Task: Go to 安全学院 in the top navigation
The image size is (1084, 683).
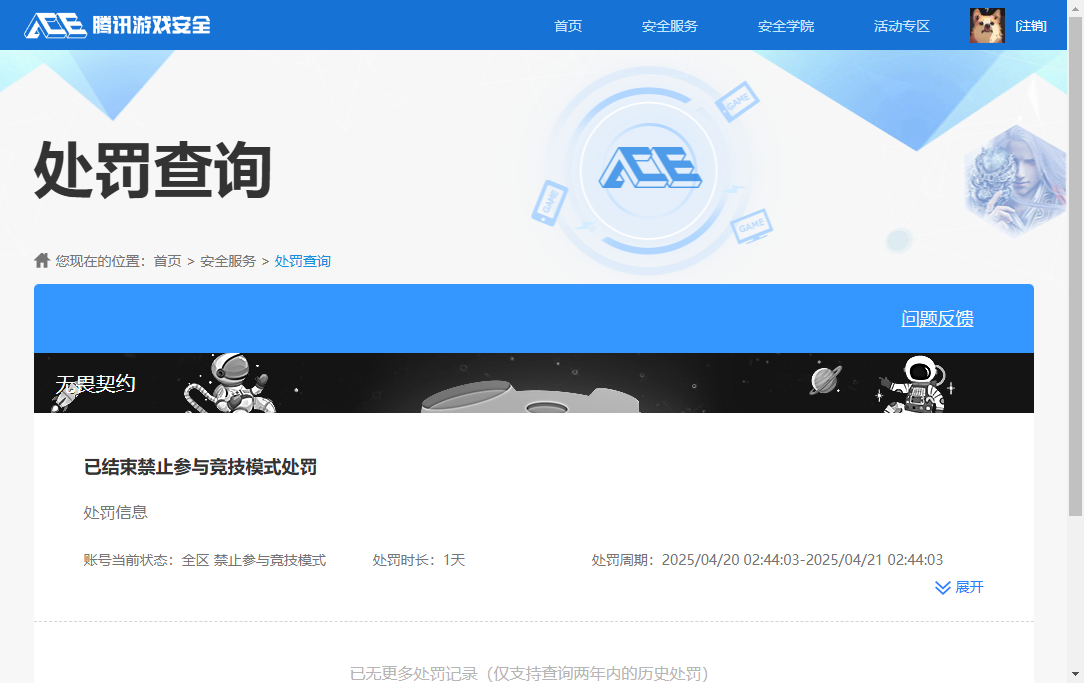Action: [x=785, y=26]
